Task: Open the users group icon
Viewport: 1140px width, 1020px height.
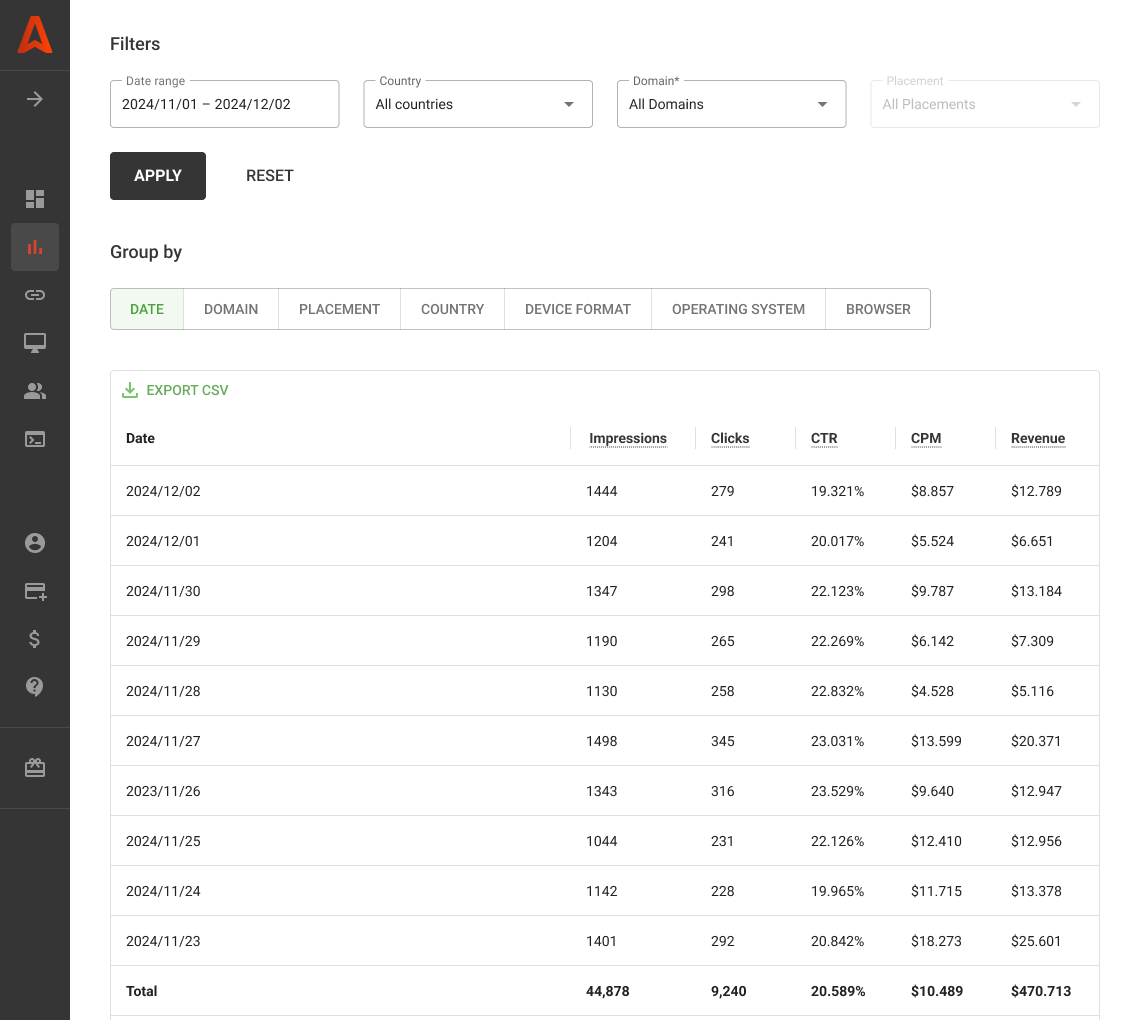Action: (35, 391)
